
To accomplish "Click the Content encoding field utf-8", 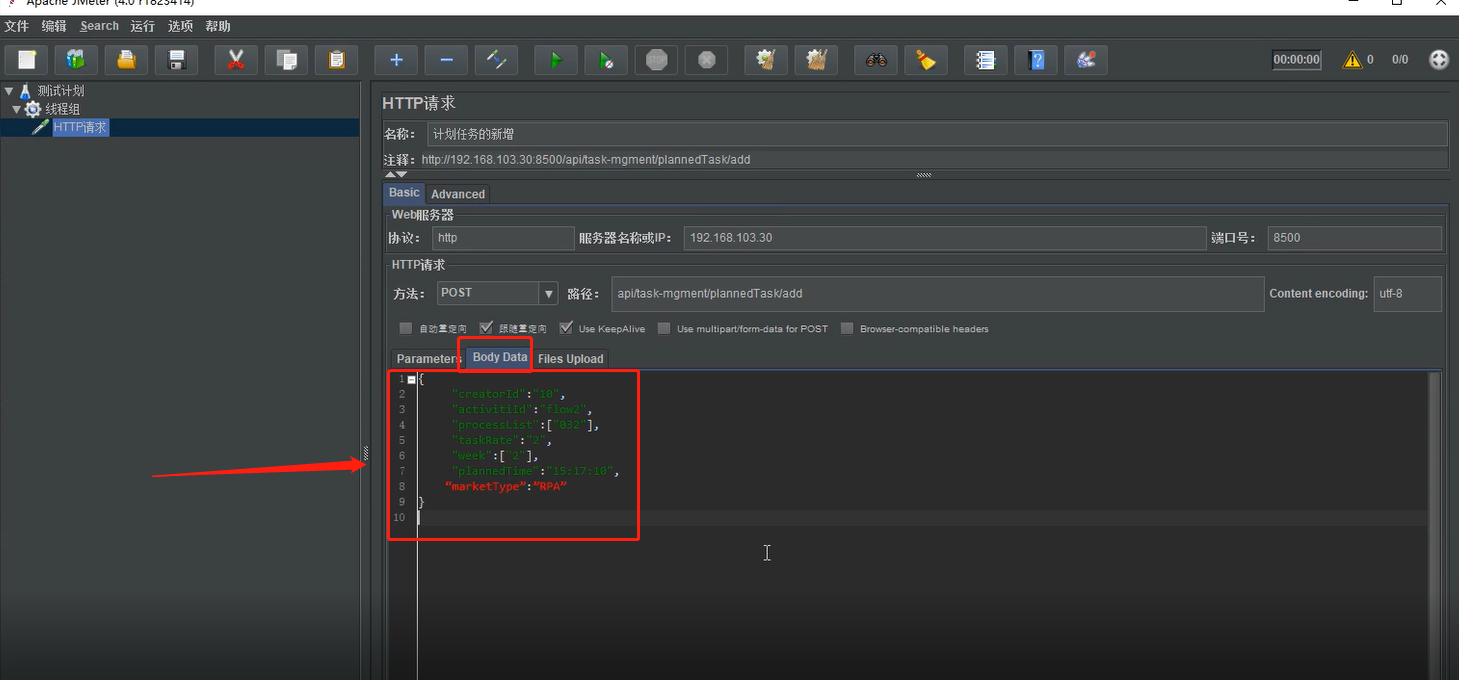I will pyautogui.click(x=1407, y=294).
